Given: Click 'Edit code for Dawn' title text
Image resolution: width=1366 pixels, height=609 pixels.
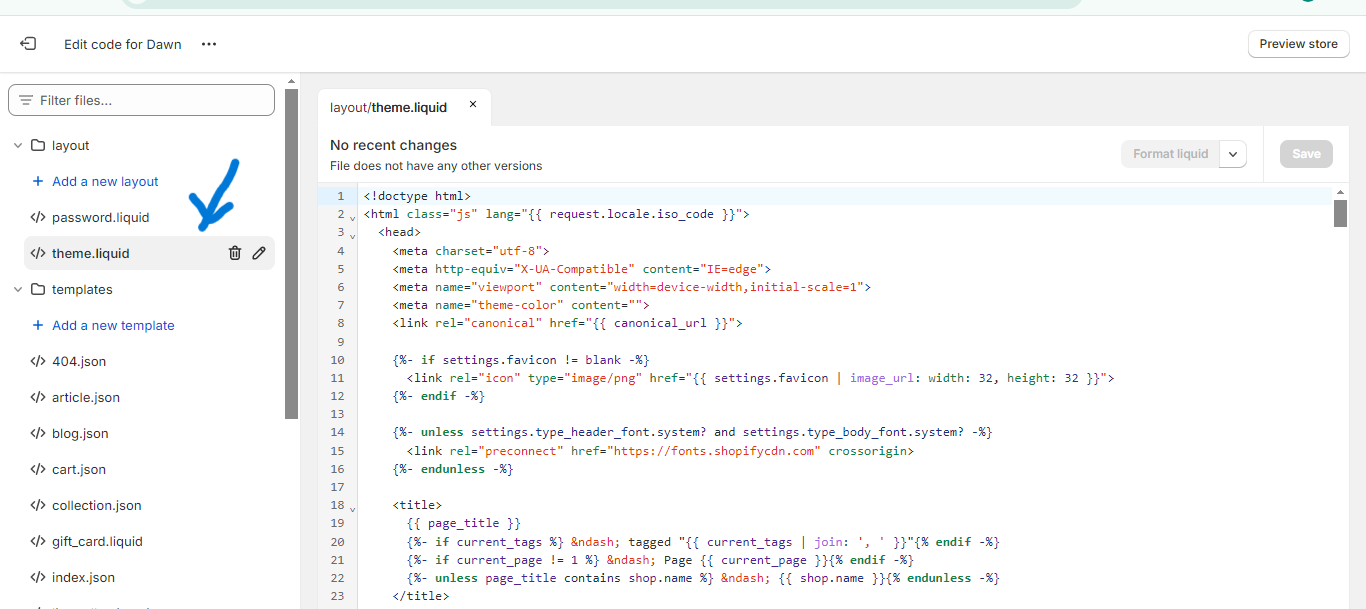Looking at the screenshot, I should pos(123,44).
